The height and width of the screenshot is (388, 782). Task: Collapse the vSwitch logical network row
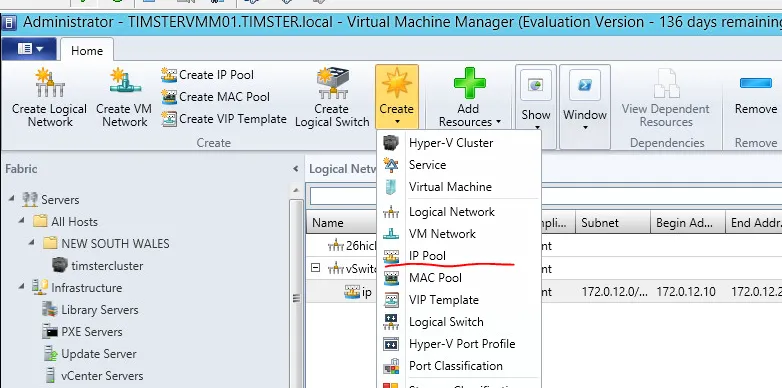point(315,268)
